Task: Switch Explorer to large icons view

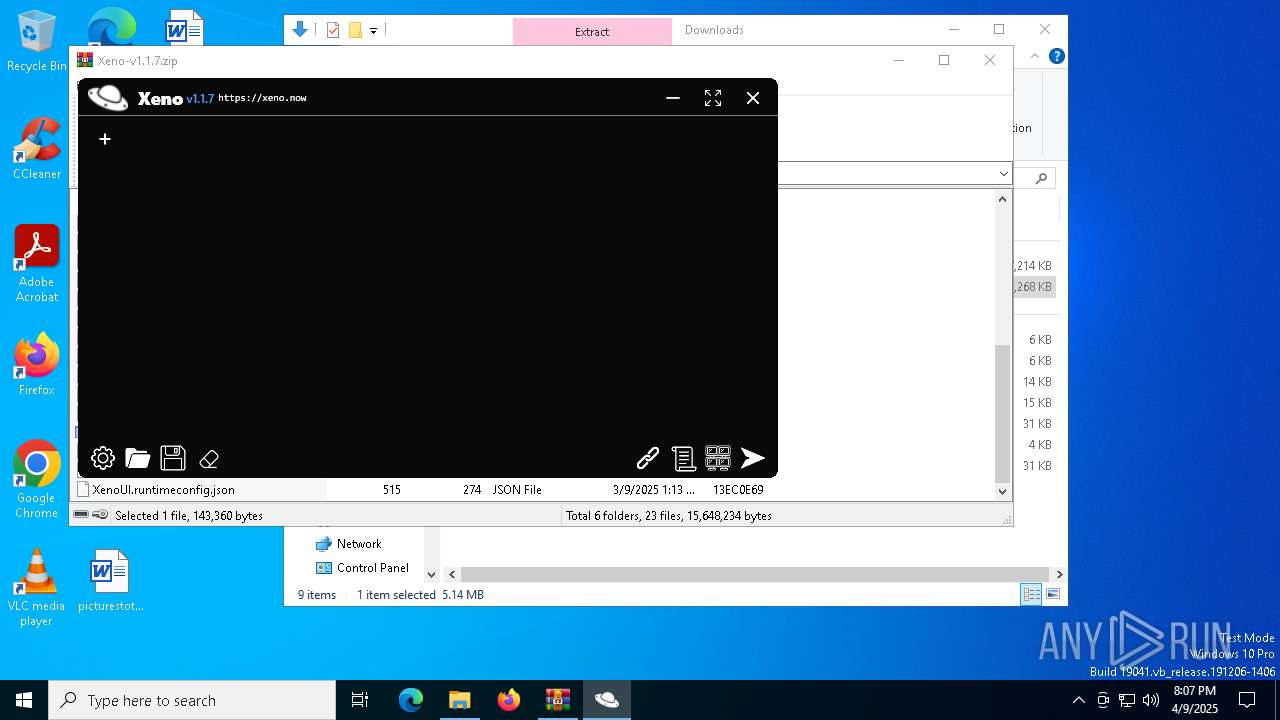Action: tap(1051, 595)
